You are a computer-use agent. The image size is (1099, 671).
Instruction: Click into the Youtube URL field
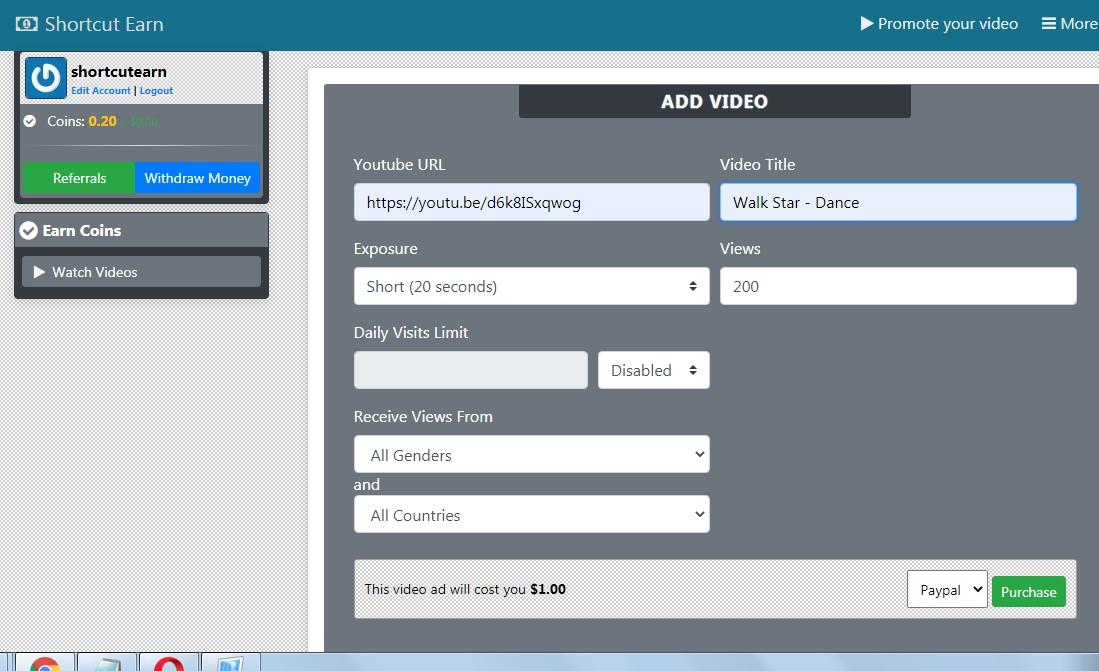tap(531, 202)
